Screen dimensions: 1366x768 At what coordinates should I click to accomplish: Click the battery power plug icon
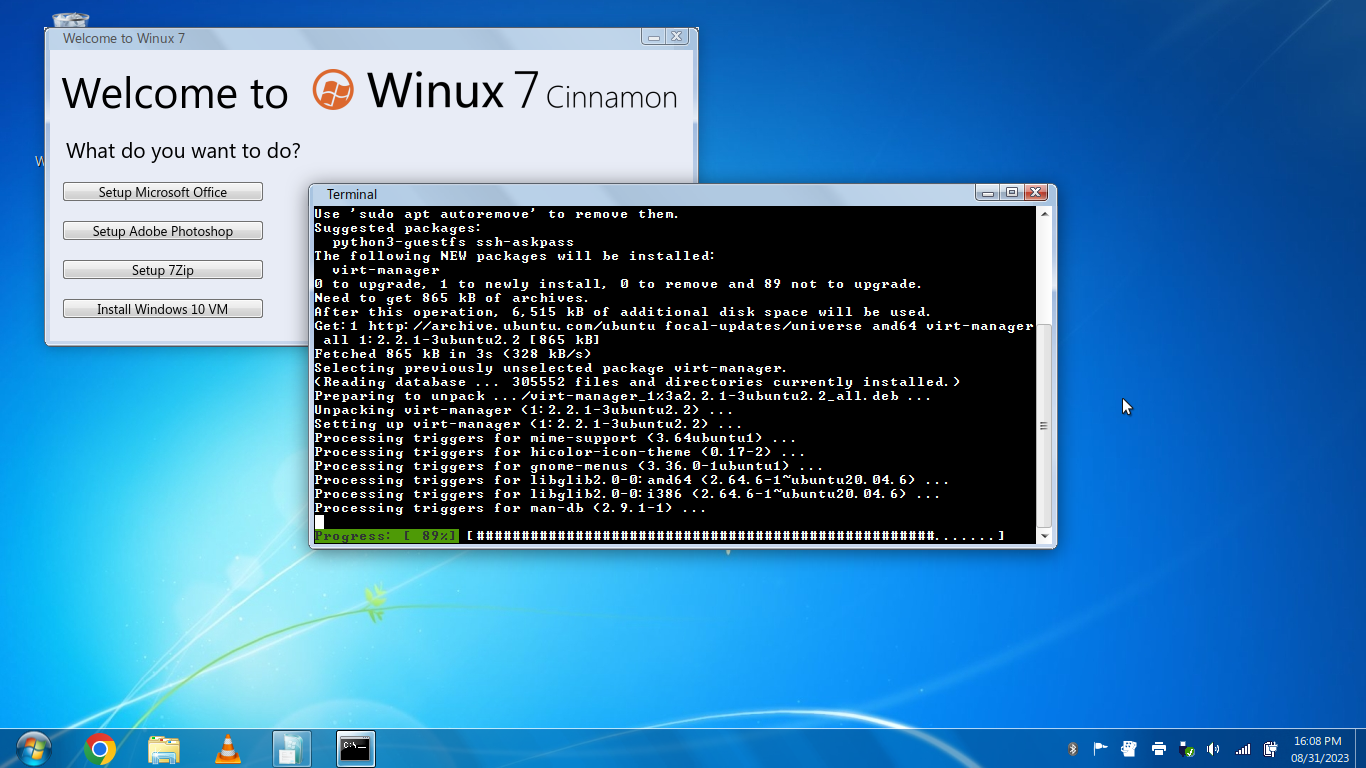tap(1270, 748)
